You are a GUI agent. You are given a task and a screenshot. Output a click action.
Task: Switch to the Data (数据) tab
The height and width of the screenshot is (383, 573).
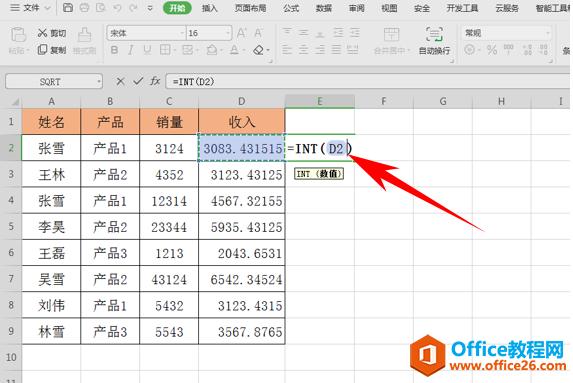click(324, 8)
